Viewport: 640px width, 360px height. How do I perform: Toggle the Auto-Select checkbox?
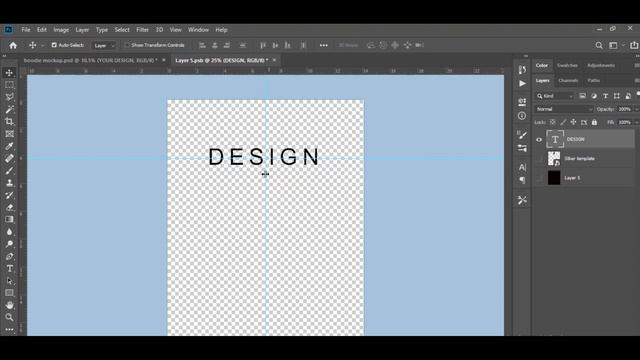tap(54, 45)
